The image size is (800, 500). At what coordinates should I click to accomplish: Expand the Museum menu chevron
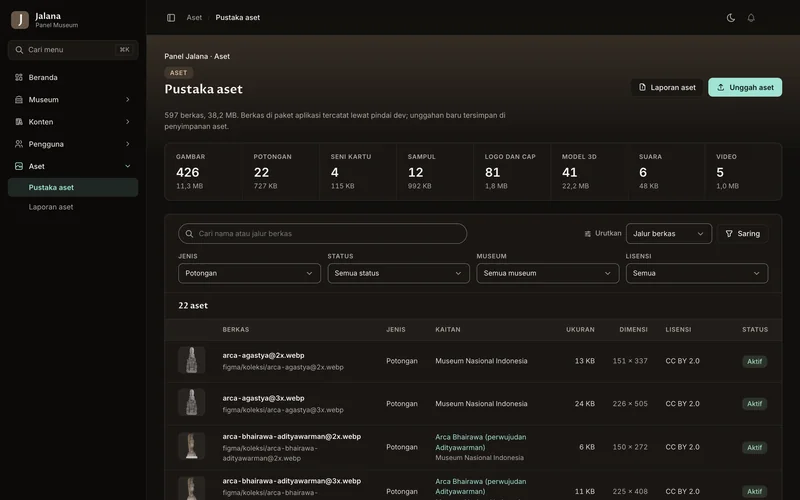pyautogui.click(x=128, y=99)
